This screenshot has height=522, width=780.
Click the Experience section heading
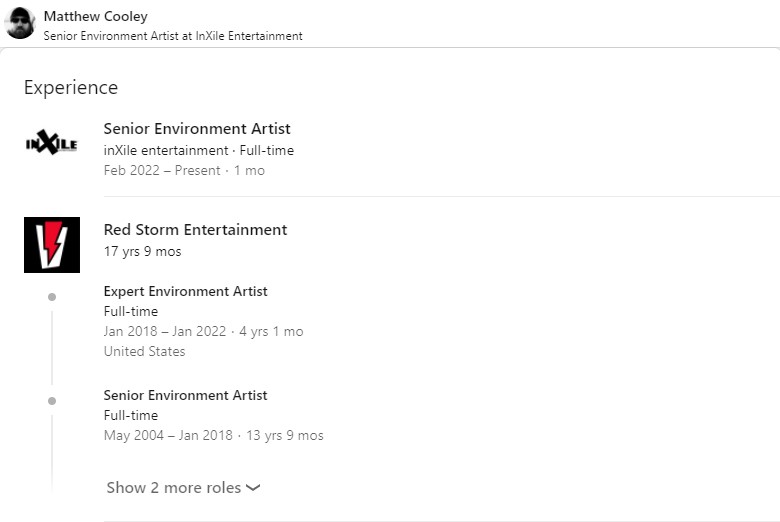coord(71,88)
